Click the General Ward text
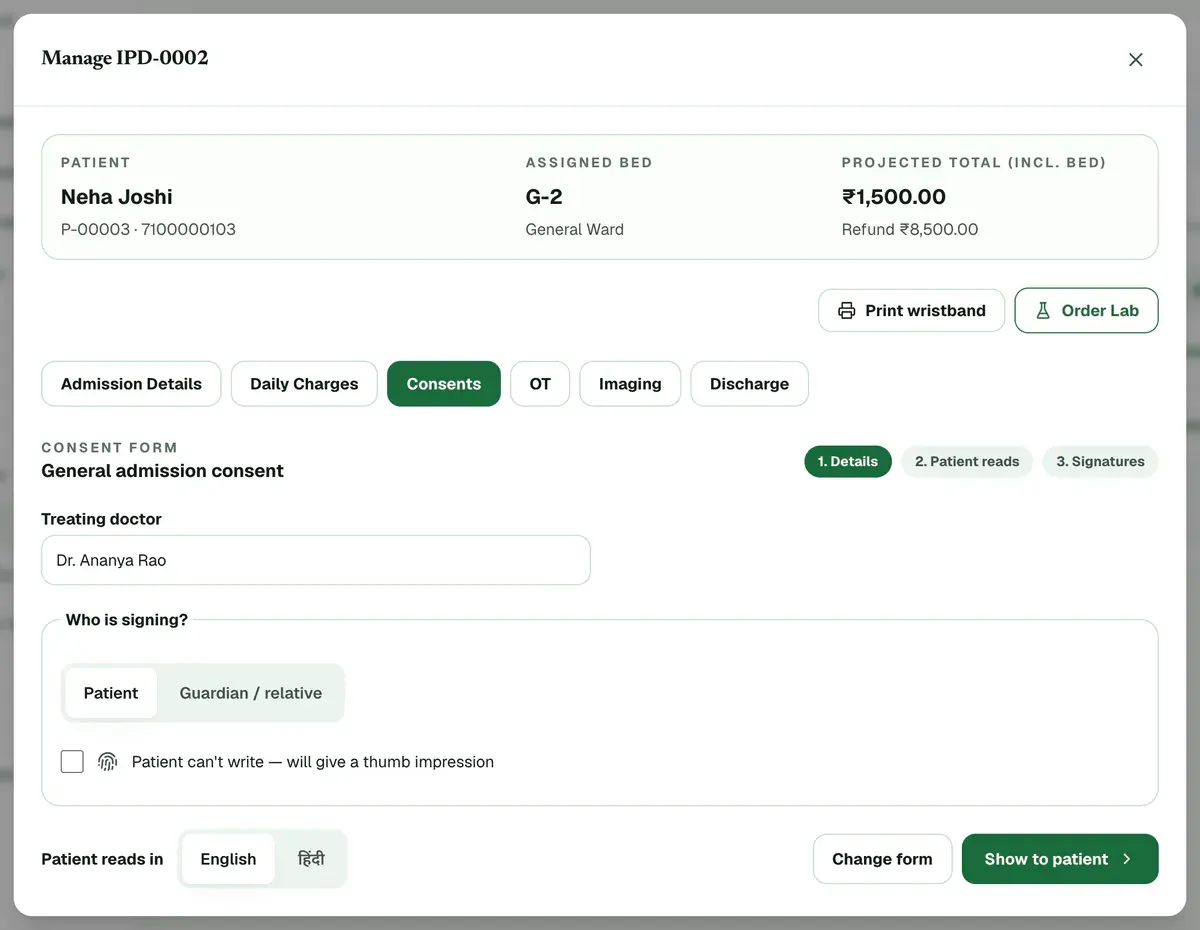 point(575,229)
